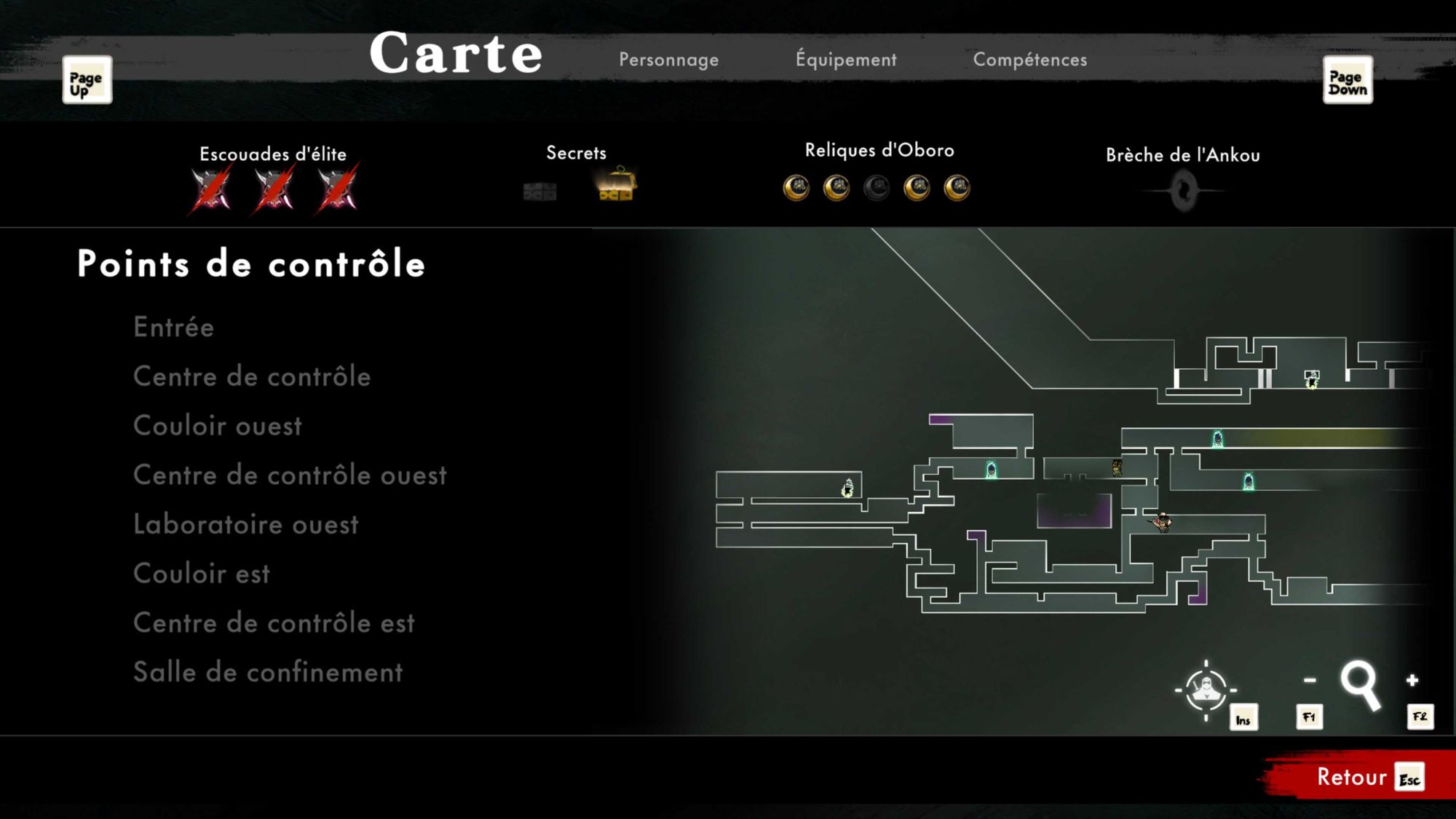Select the first Oboro relic coin
The image size is (1456, 819).
[x=796, y=188]
